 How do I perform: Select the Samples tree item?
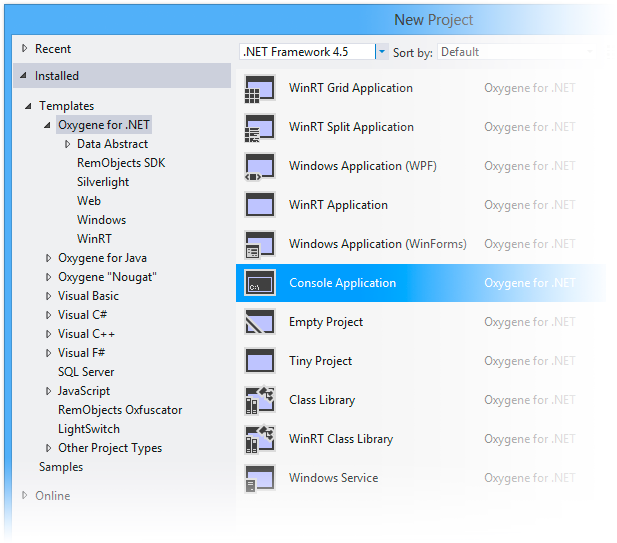coord(61,467)
